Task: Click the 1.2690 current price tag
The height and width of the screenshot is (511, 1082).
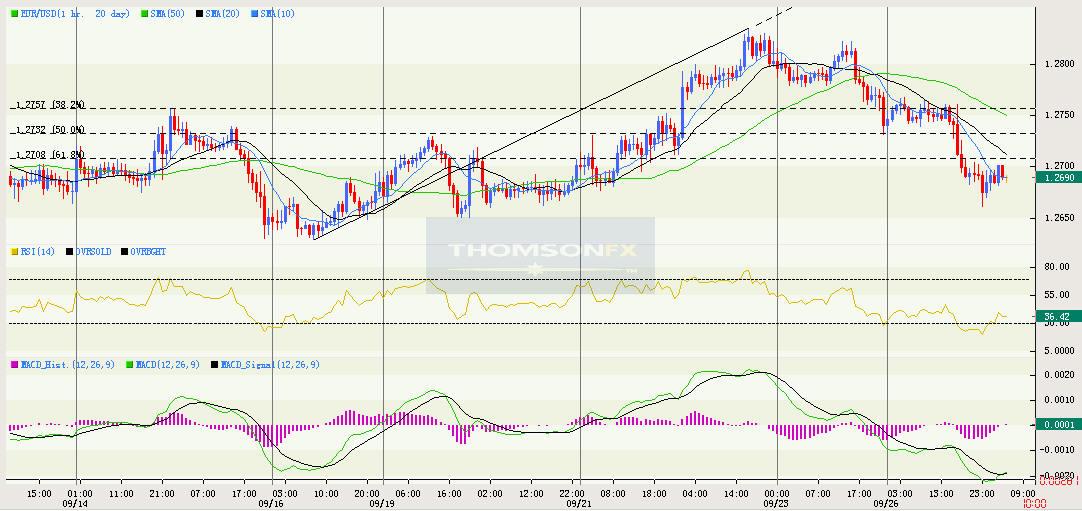Action: coord(1058,177)
